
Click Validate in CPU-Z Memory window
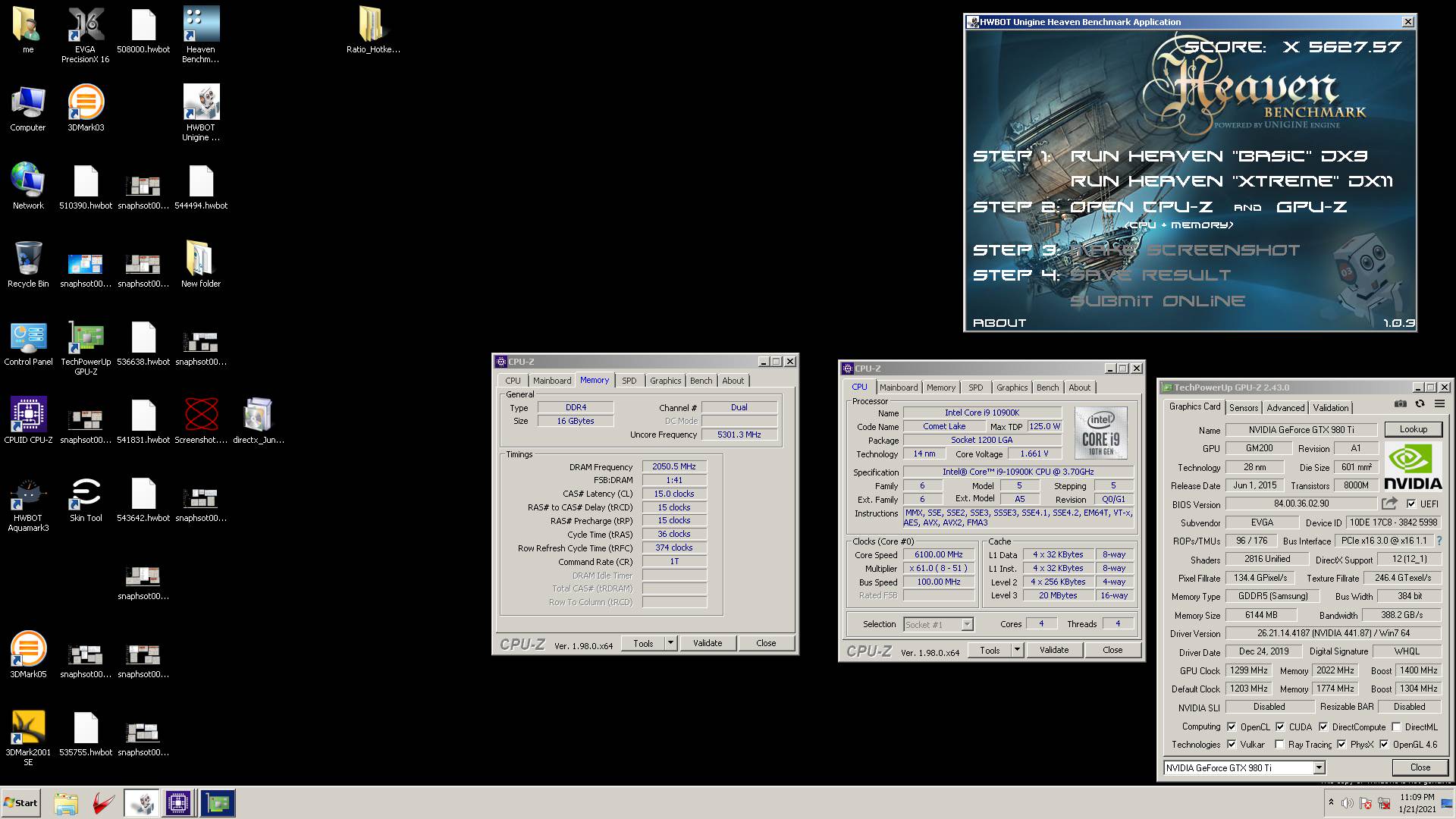pyautogui.click(x=708, y=643)
